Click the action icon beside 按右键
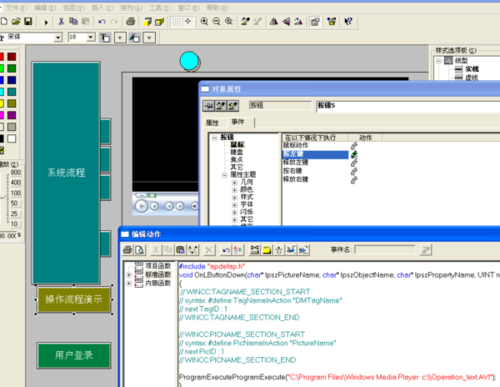500x387 pixels. pos(354,171)
